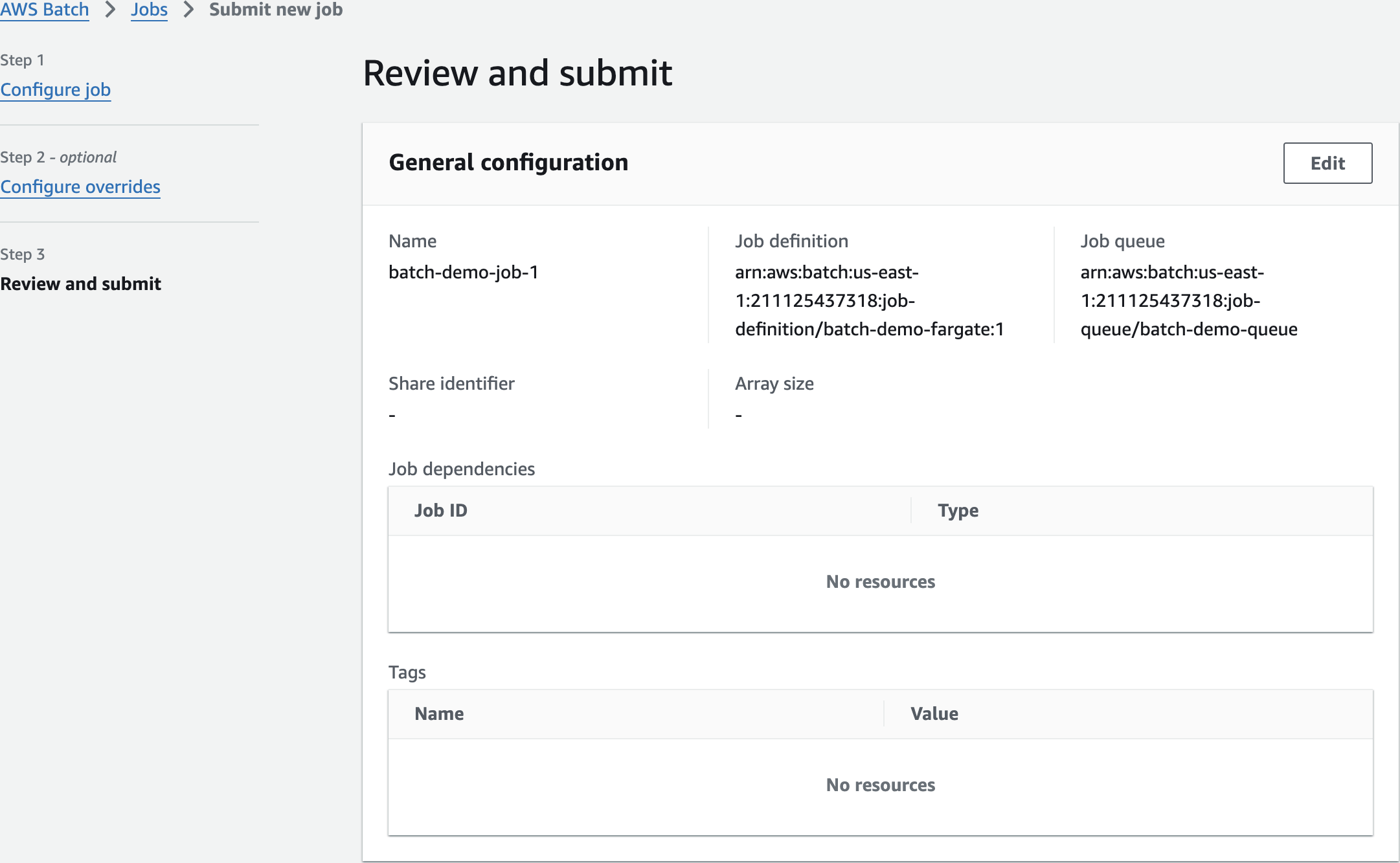The image size is (1400, 863).
Task: Select Submit new job breadcrumb text
Action: coord(276,10)
